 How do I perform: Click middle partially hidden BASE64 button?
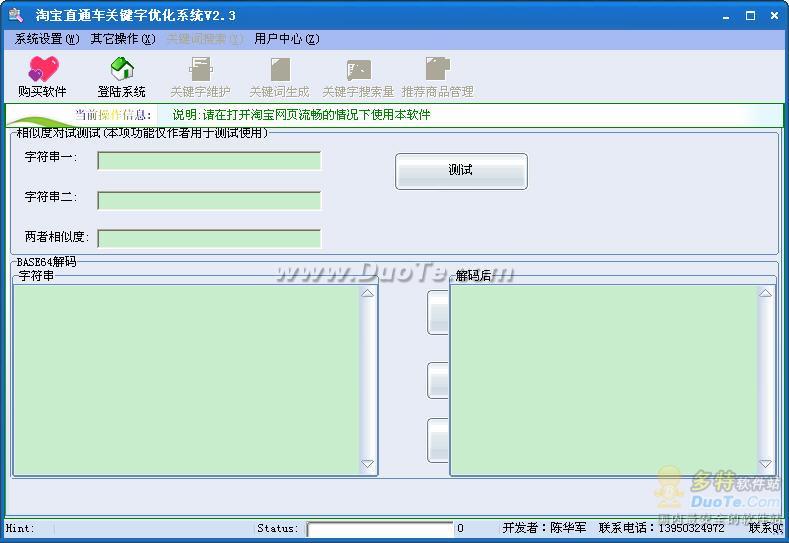pyautogui.click(x=438, y=380)
